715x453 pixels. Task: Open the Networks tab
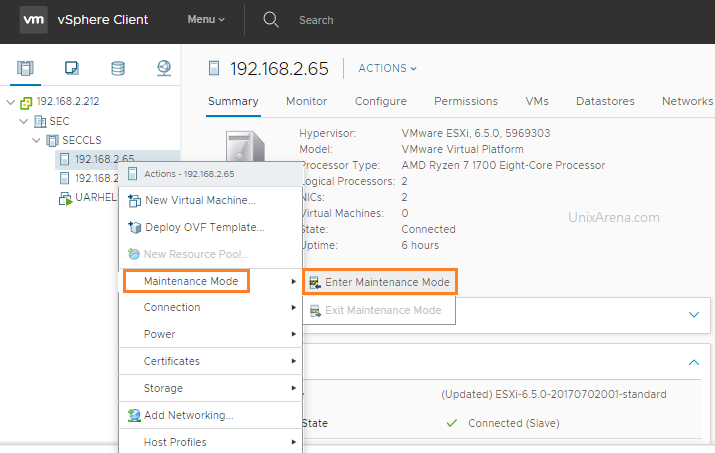[x=687, y=101]
